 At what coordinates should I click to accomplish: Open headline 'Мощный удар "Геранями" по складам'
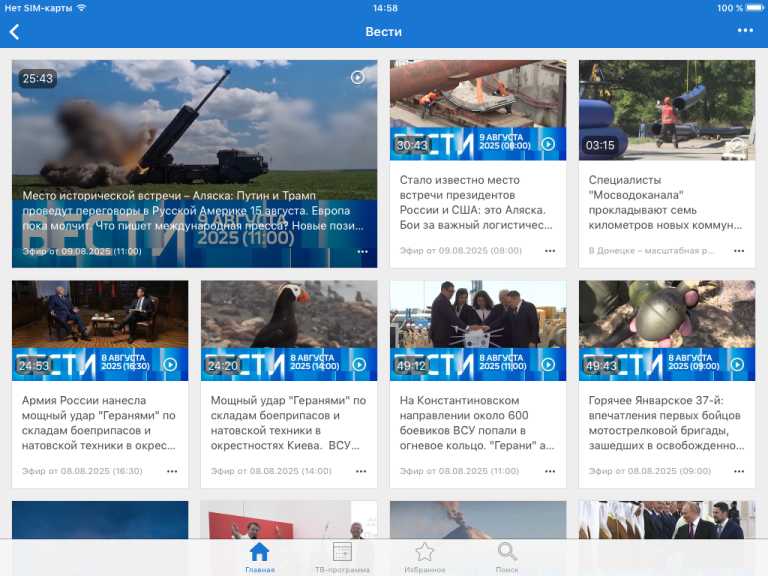click(x=288, y=423)
